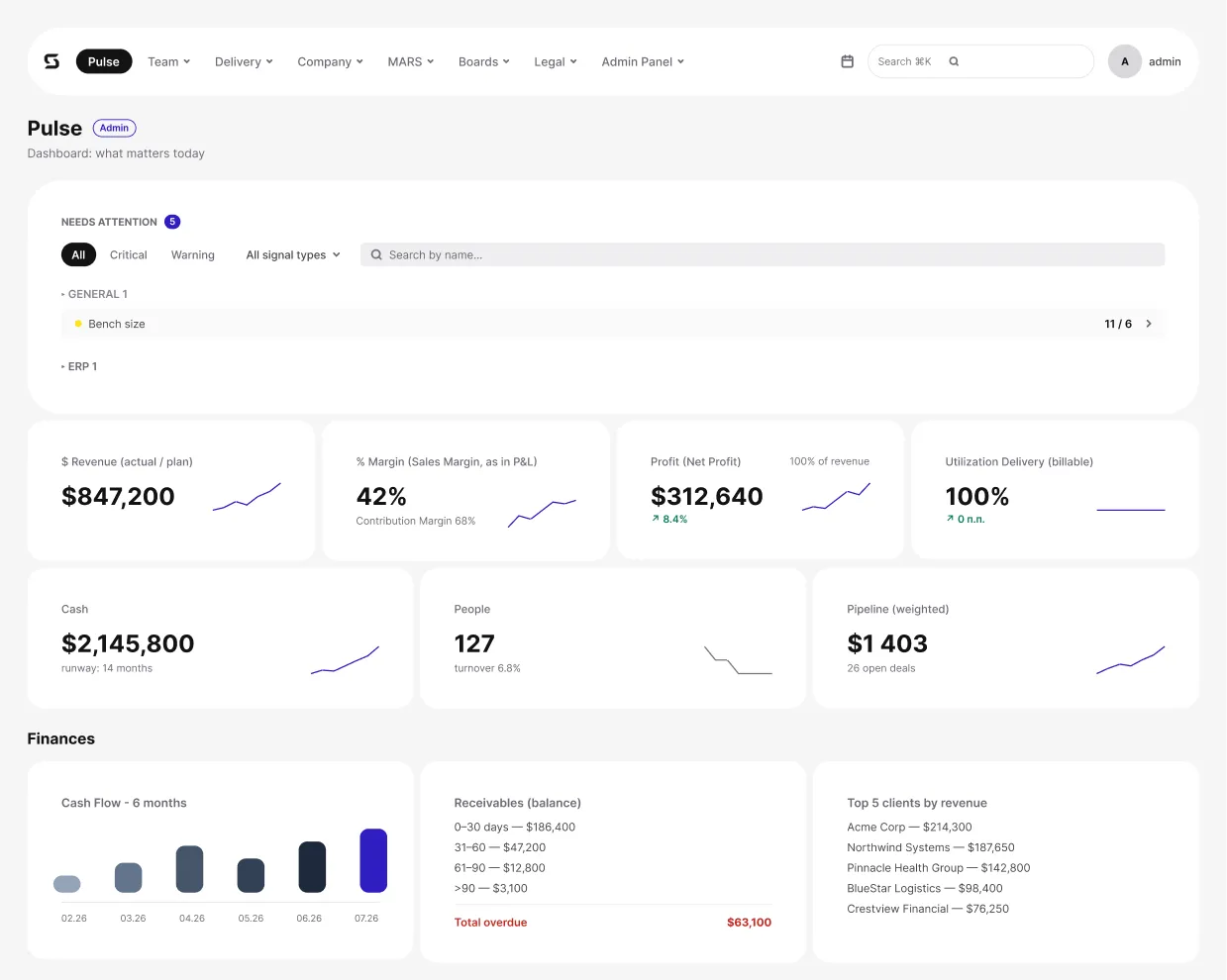
Task: Click the 02.26 cash flow bar
Action: 67,884
